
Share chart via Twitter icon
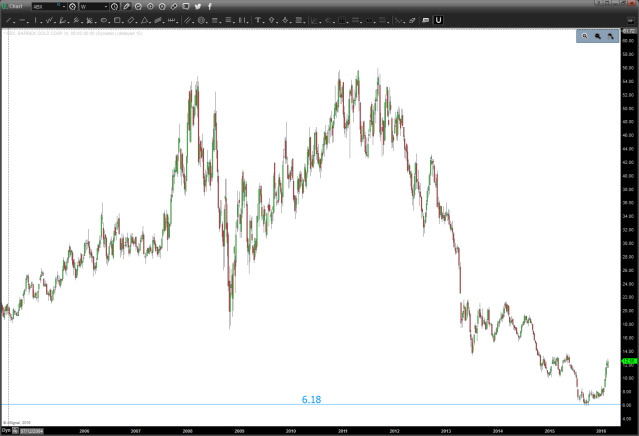point(198,7)
